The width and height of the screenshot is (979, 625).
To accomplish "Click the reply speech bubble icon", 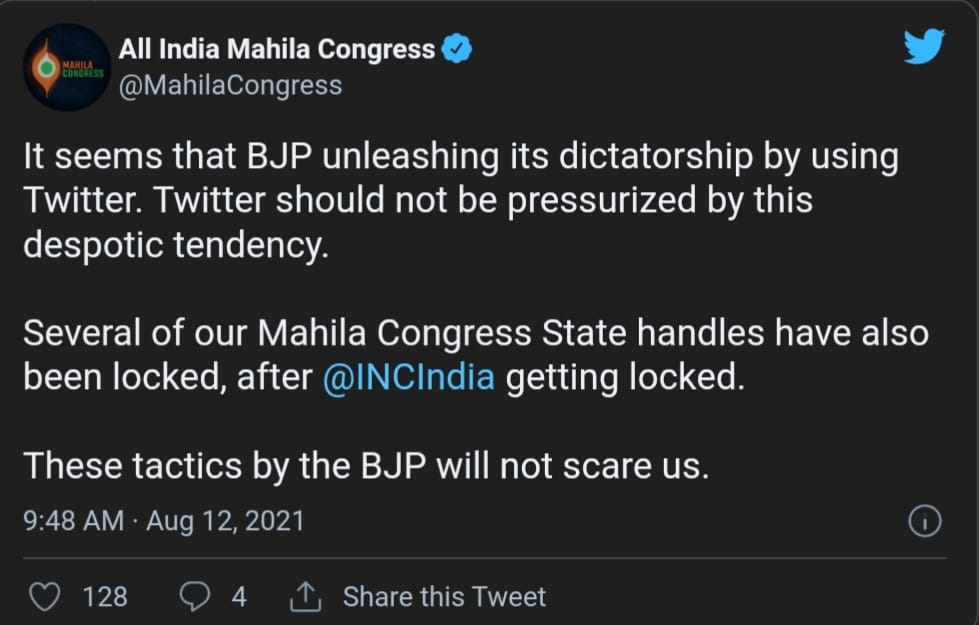I will click(194, 597).
